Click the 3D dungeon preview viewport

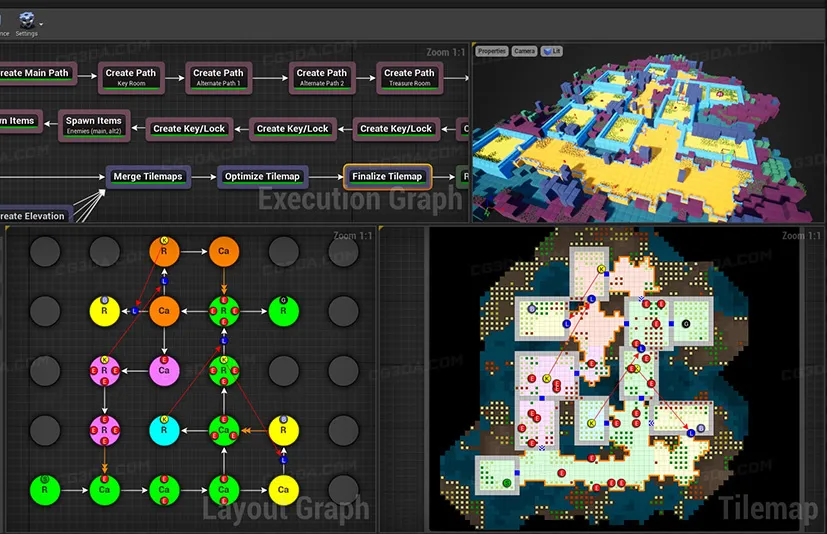[649, 132]
